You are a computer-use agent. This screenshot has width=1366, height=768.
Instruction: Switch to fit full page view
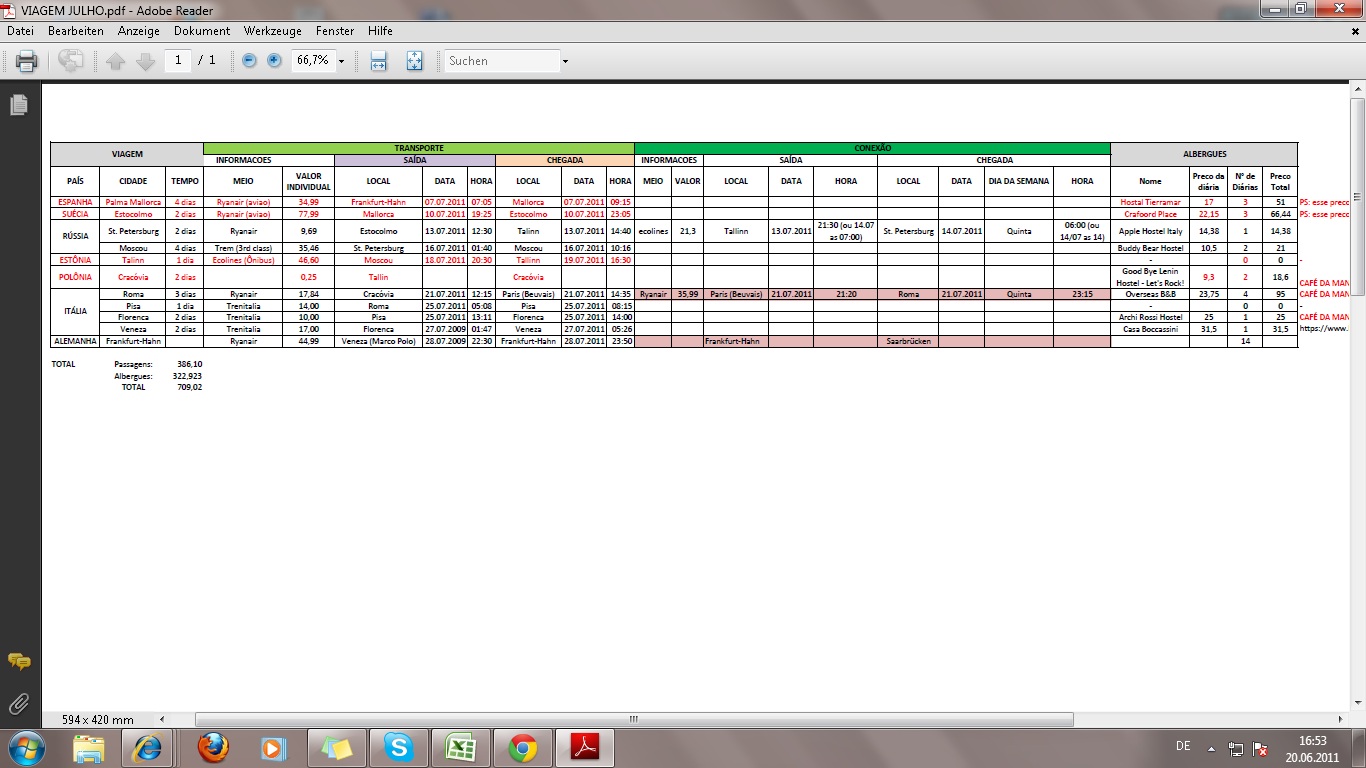[x=415, y=61]
